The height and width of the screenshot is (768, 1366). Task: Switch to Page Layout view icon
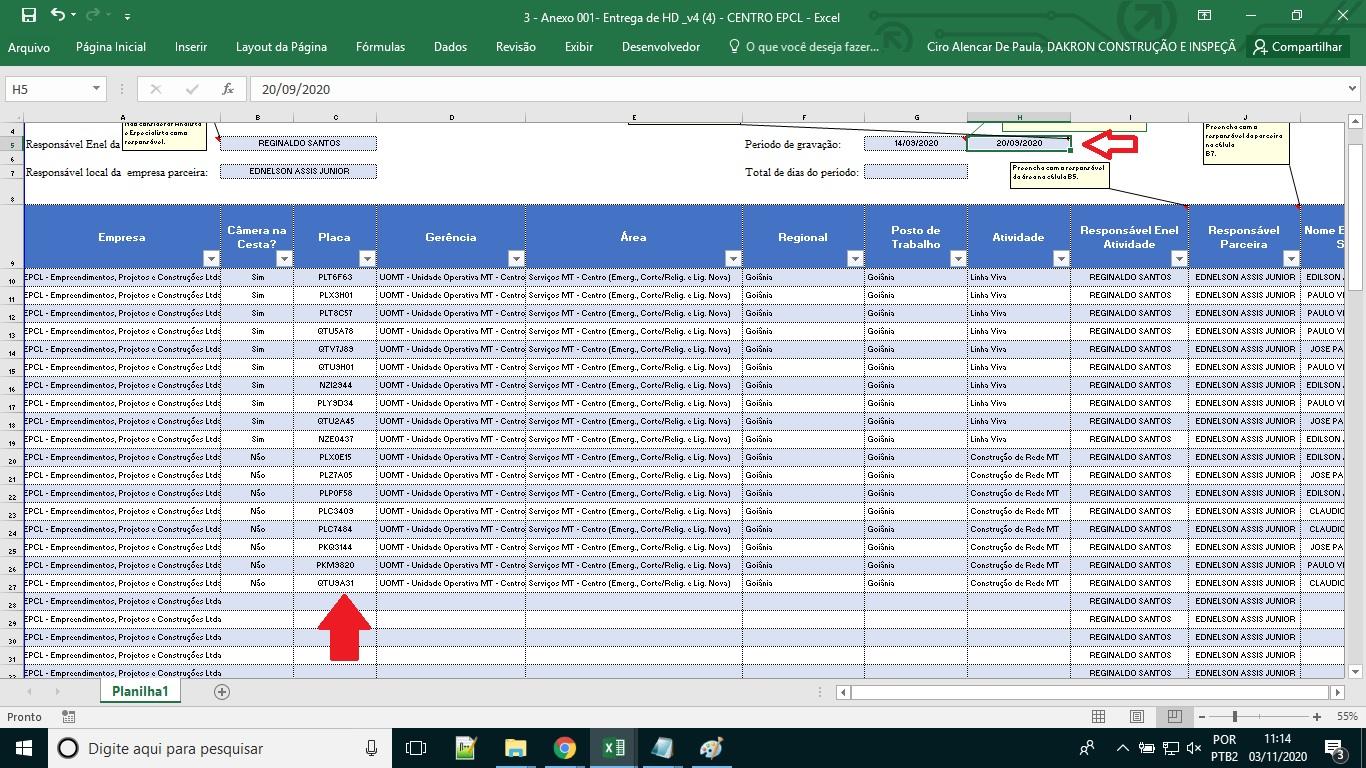1137,717
